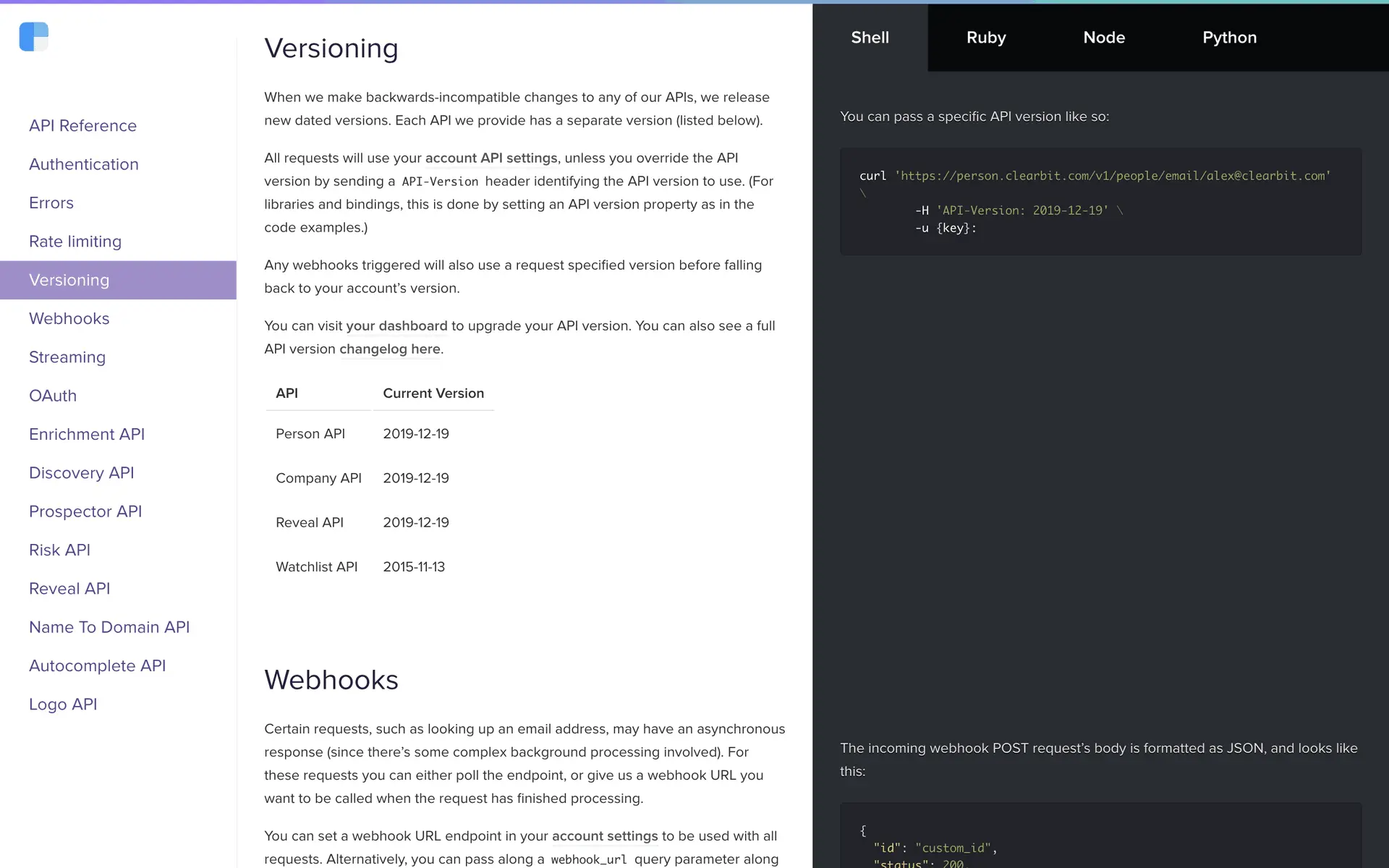Viewport: 1389px width, 868px height.
Task: Select the Node language tab
Action: [x=1104, y=38]
